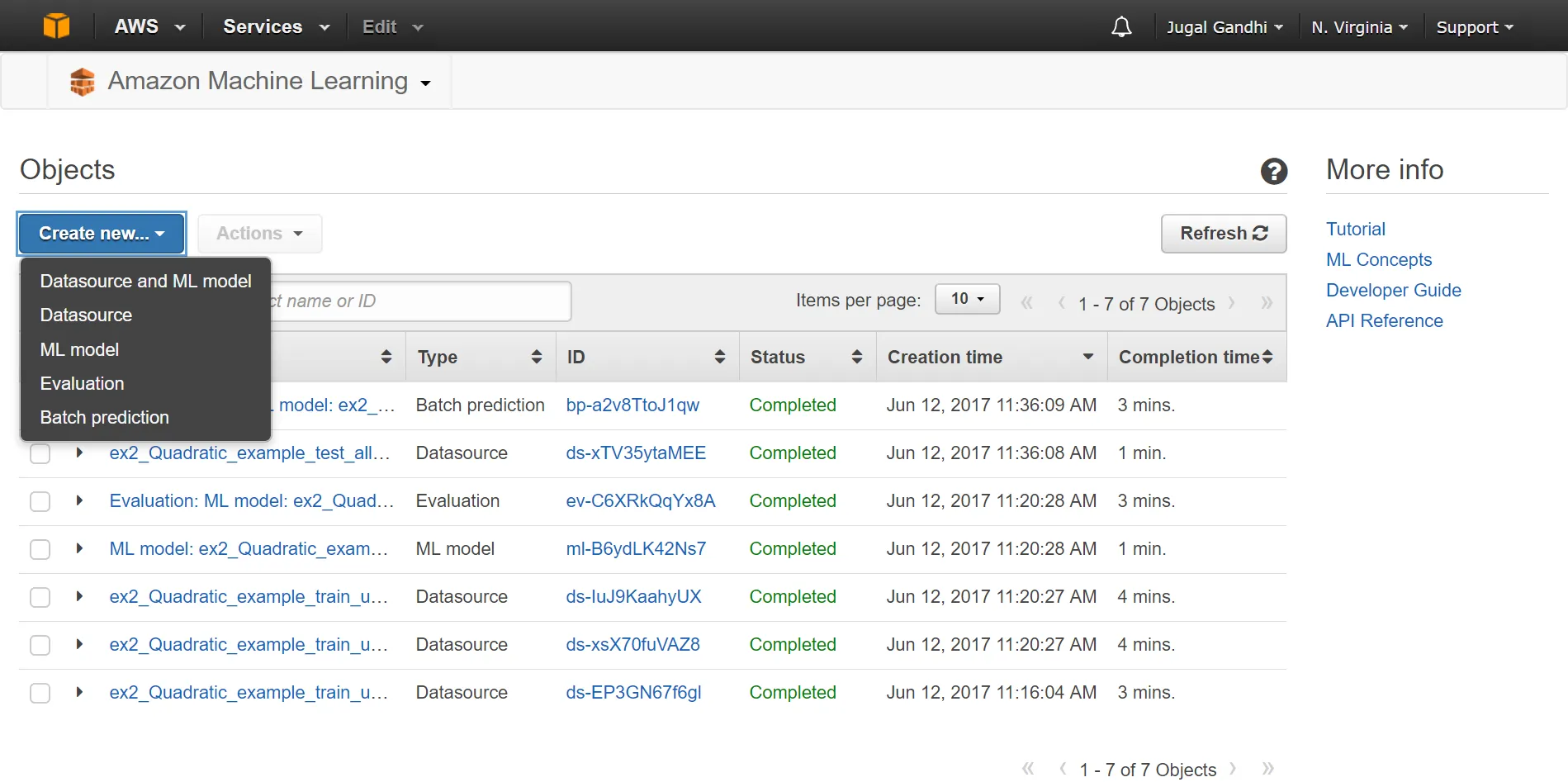Open the API Reference link
The height and width of the screenshot is (782, 1568).
pos(1384,320)
